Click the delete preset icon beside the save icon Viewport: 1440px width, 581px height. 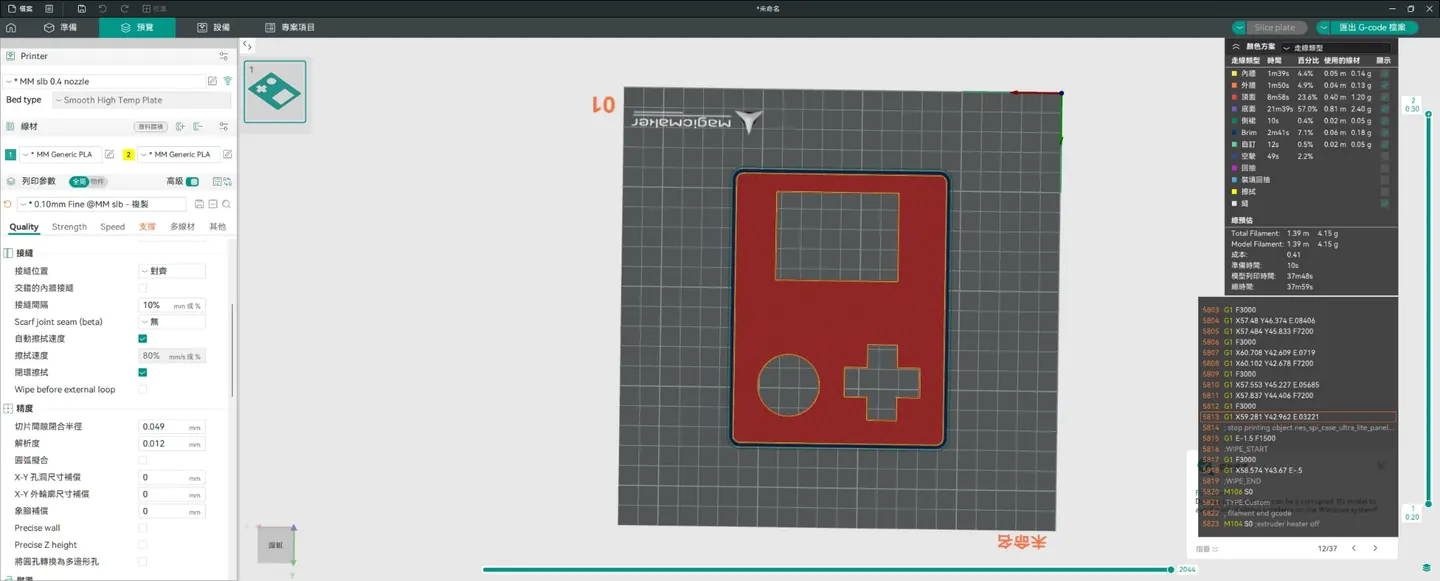(213, 204)
